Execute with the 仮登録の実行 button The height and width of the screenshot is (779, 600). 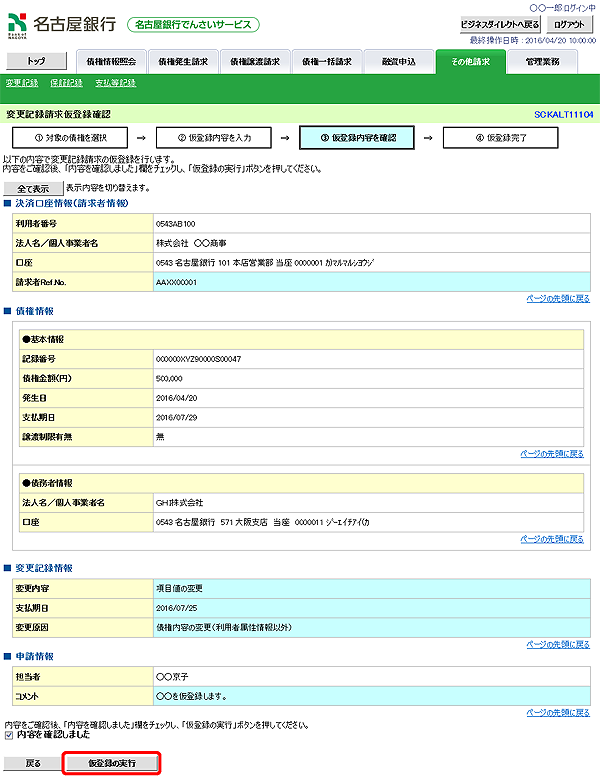pyautogui.click(x=112, y=763)
